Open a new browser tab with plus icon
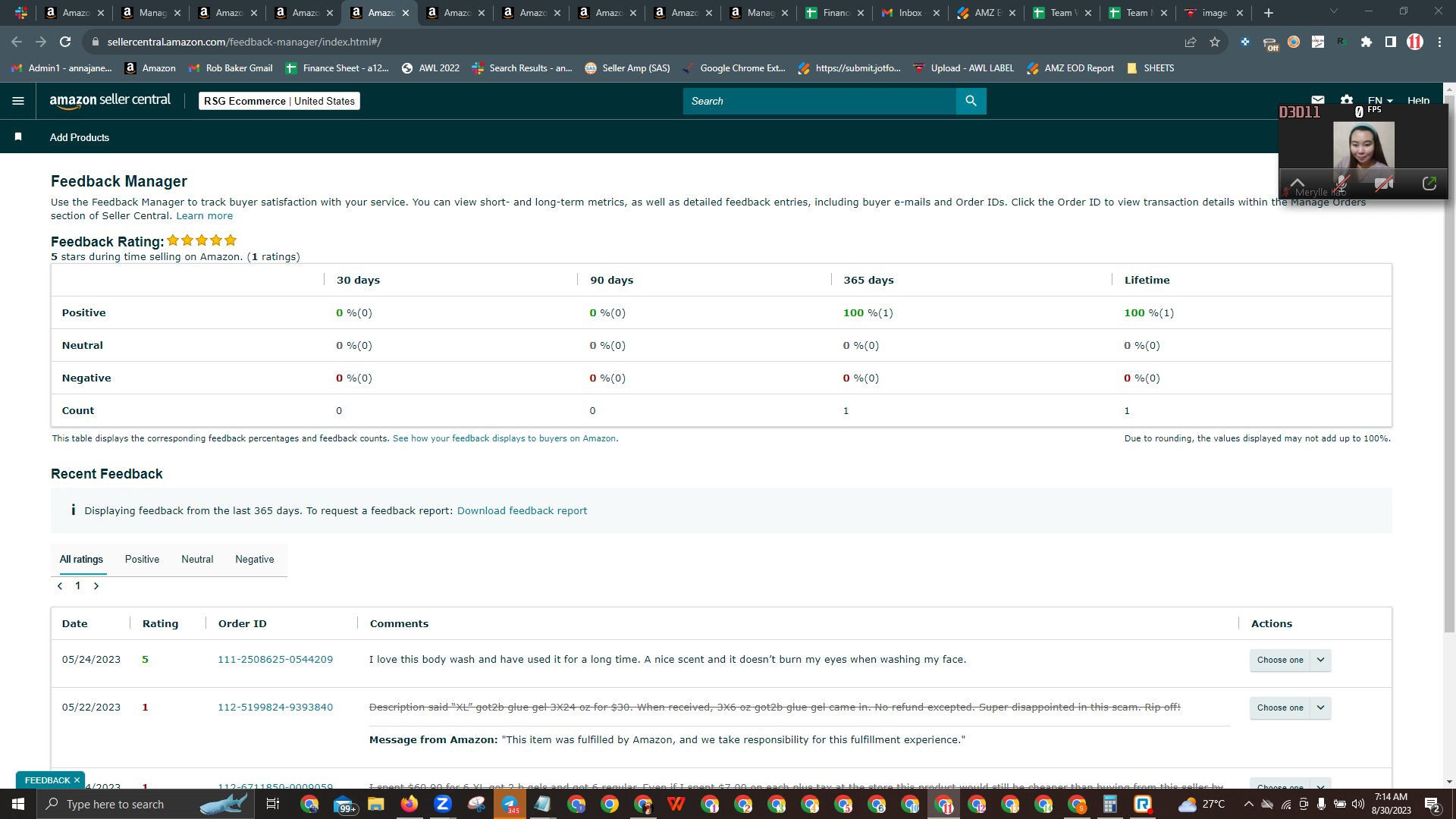The width and height of the screenshot is (1456, 819). click(x=1269, y=13)
